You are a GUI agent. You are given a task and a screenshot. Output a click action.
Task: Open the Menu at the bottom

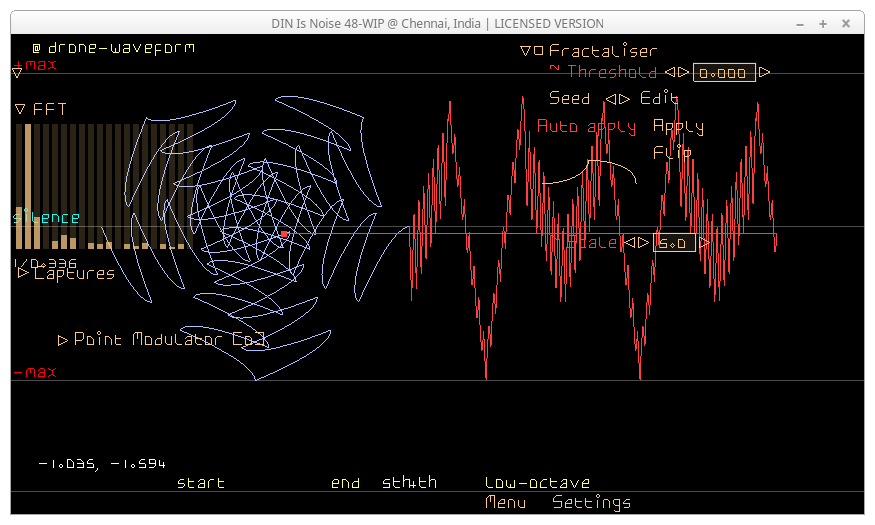505,502
